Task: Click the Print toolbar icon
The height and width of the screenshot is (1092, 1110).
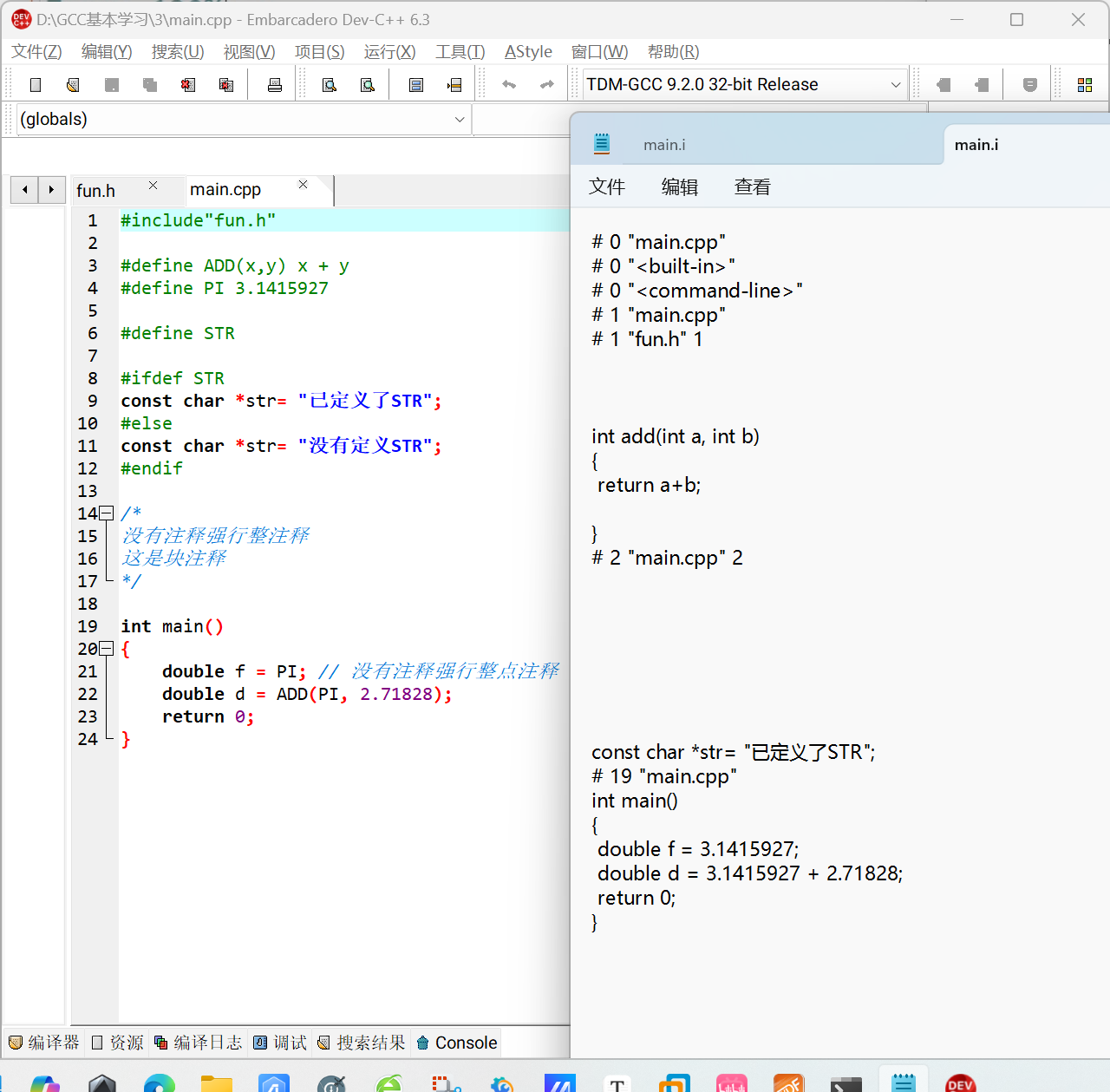Action: [275, 85]
